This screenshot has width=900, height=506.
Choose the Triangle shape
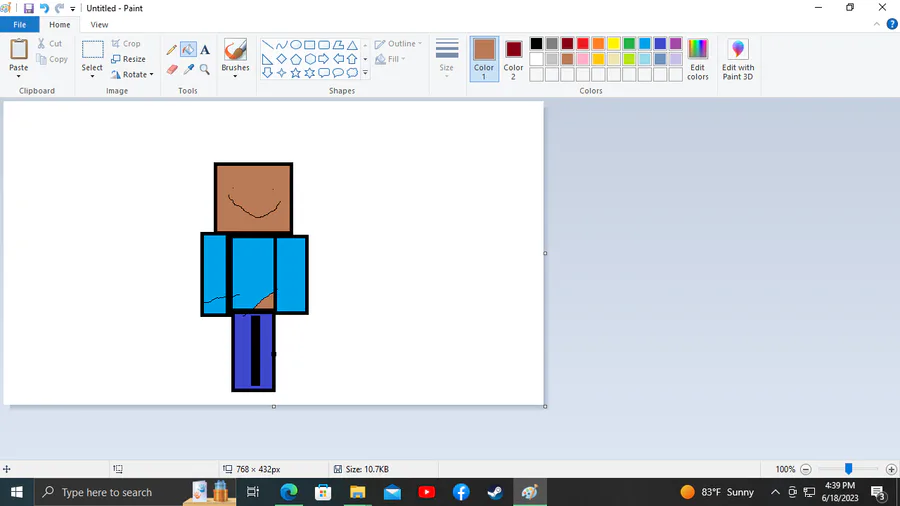(352, 45)
